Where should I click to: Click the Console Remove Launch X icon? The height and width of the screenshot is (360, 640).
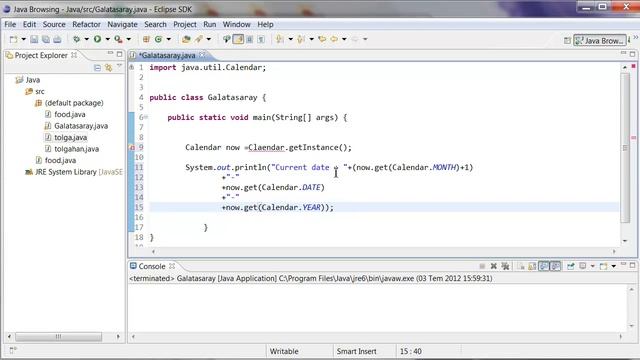(x=493, y=266)
